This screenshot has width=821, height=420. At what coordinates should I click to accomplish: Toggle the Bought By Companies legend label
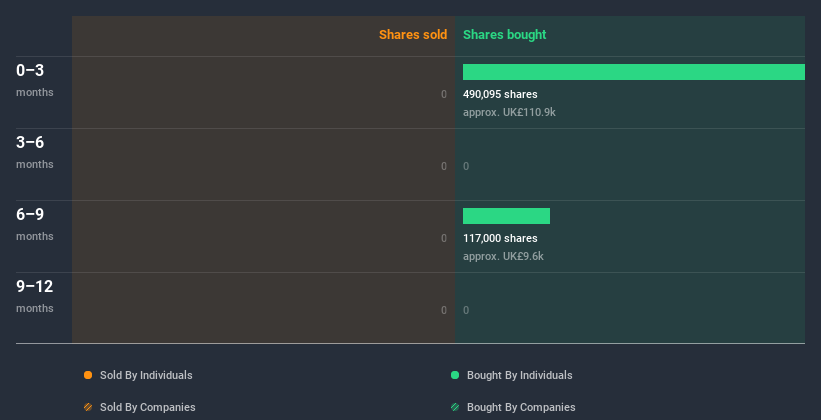coord(521,407)
